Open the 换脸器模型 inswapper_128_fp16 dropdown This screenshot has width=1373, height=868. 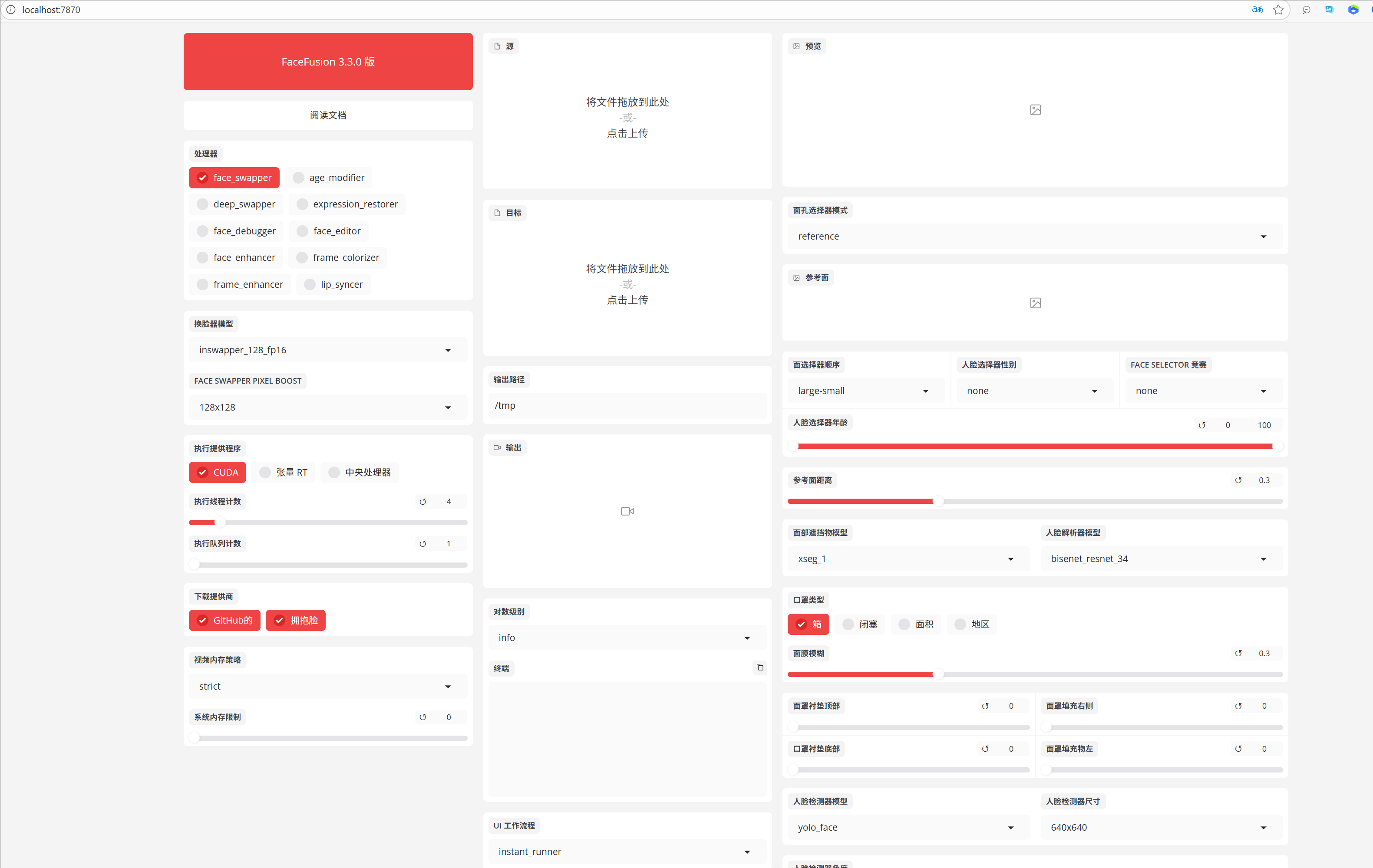(x=328, y=351)
